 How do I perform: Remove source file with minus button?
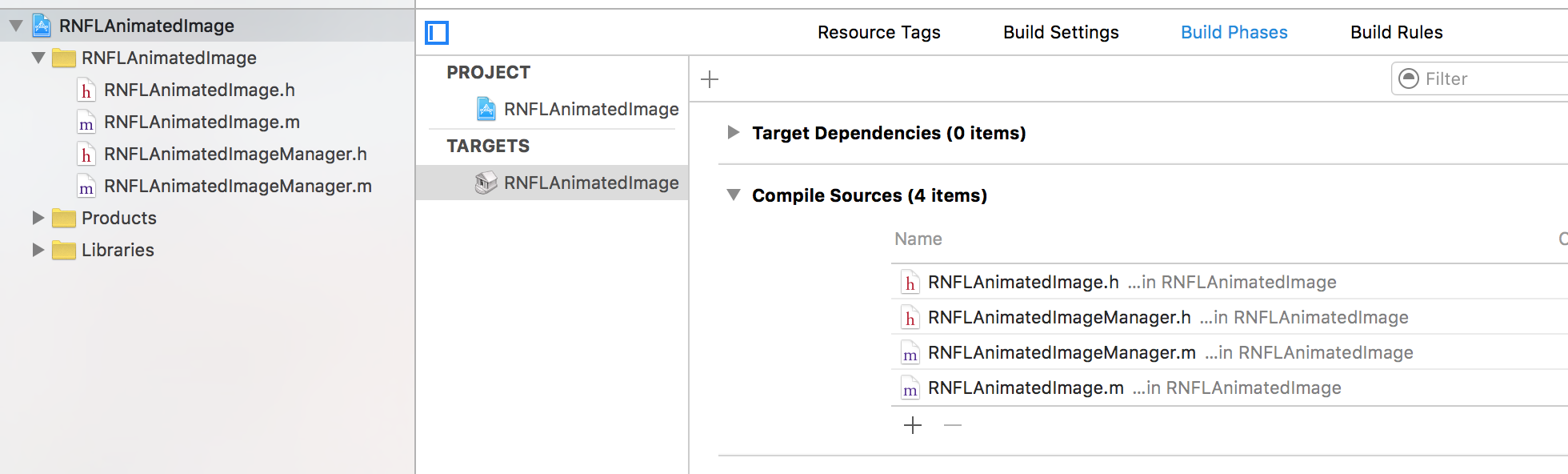coord(952,425)
